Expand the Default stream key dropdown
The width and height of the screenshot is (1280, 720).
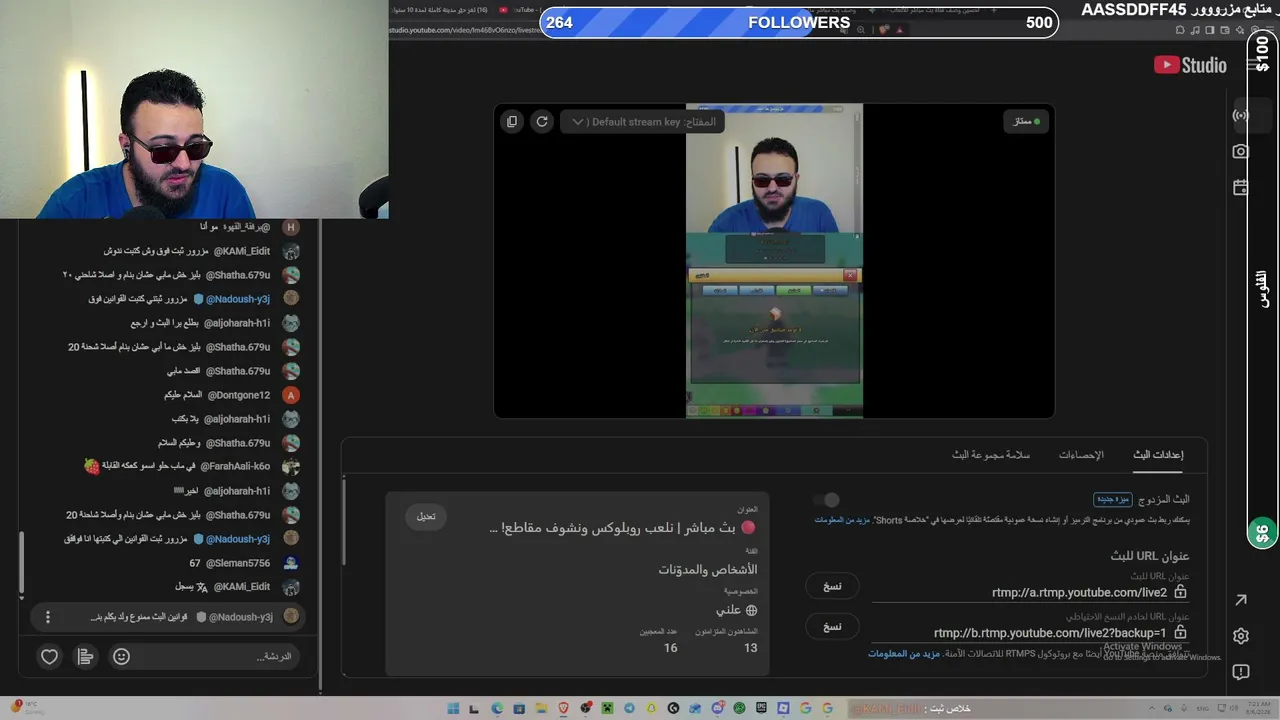tap(642, 122)
